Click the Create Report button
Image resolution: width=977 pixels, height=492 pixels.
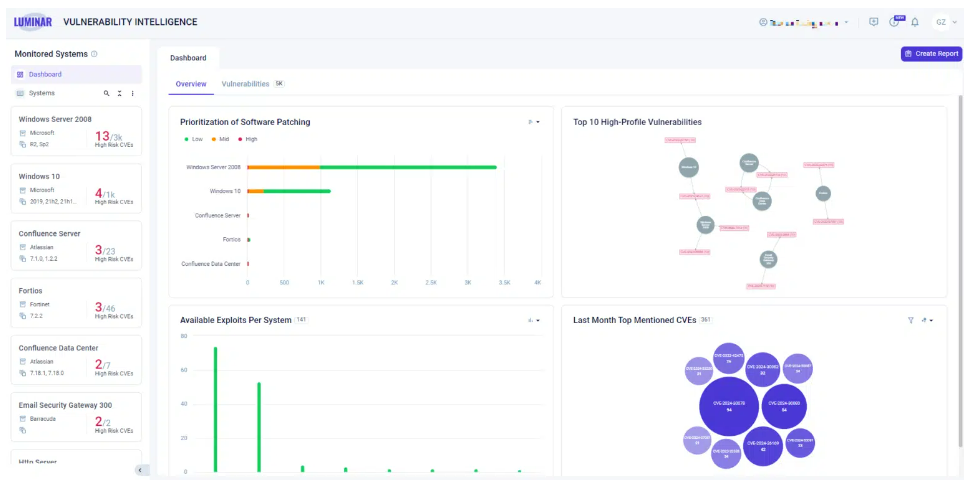coord(932,54)
